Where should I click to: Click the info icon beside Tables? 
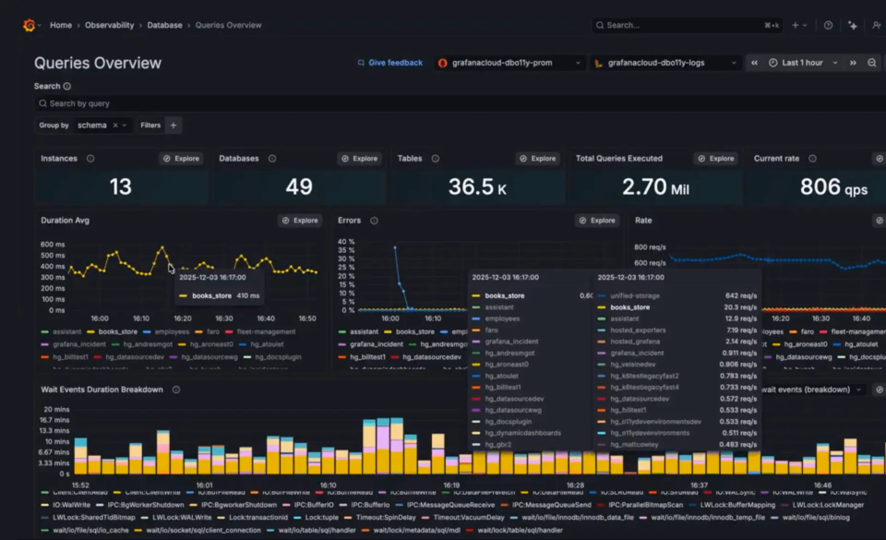pyautogui.click(x=436, y=159)
